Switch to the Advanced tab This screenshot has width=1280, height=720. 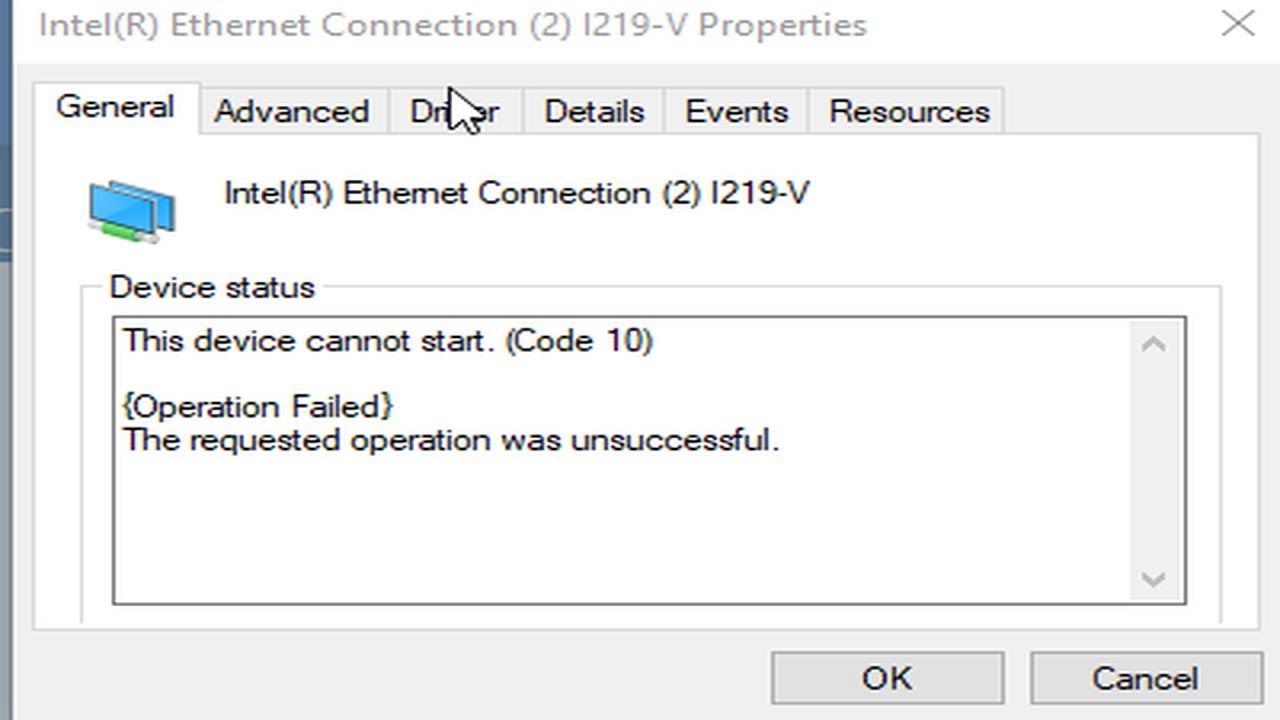pos(291,111)
